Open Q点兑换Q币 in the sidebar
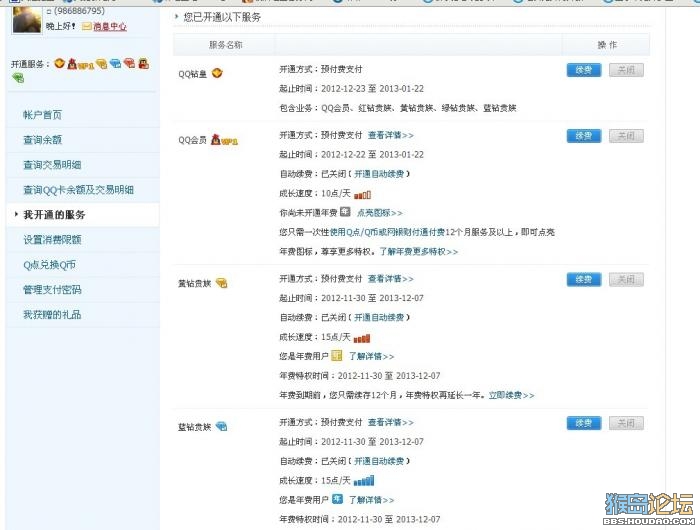700x530 pixels. (x=50, y=265)
